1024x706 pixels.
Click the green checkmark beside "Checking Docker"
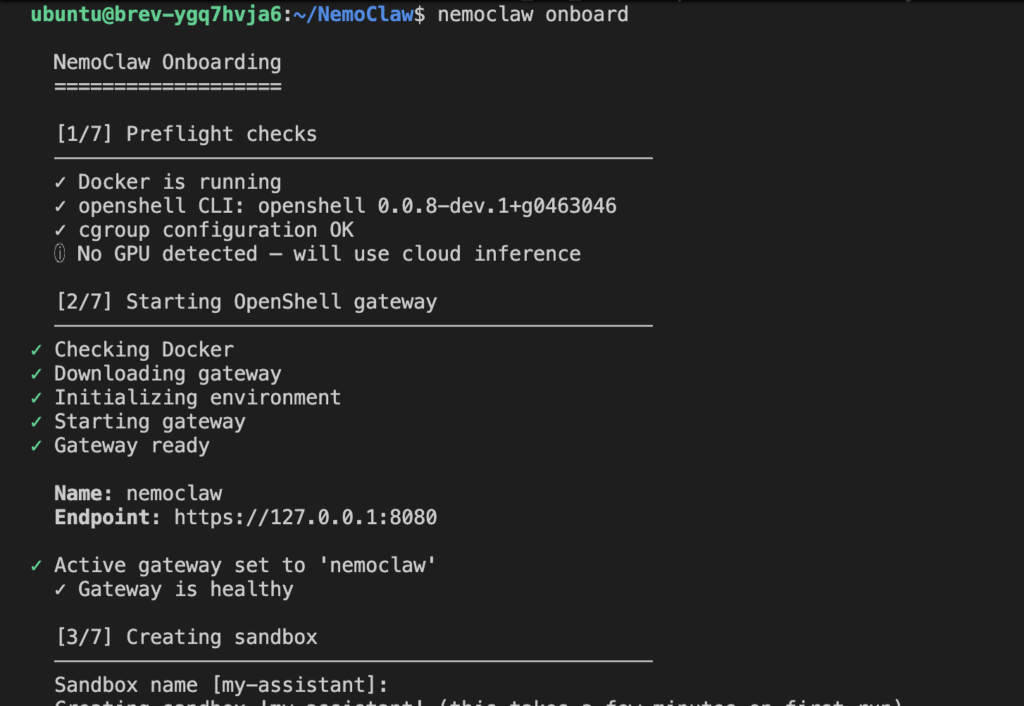pos(36,349)
